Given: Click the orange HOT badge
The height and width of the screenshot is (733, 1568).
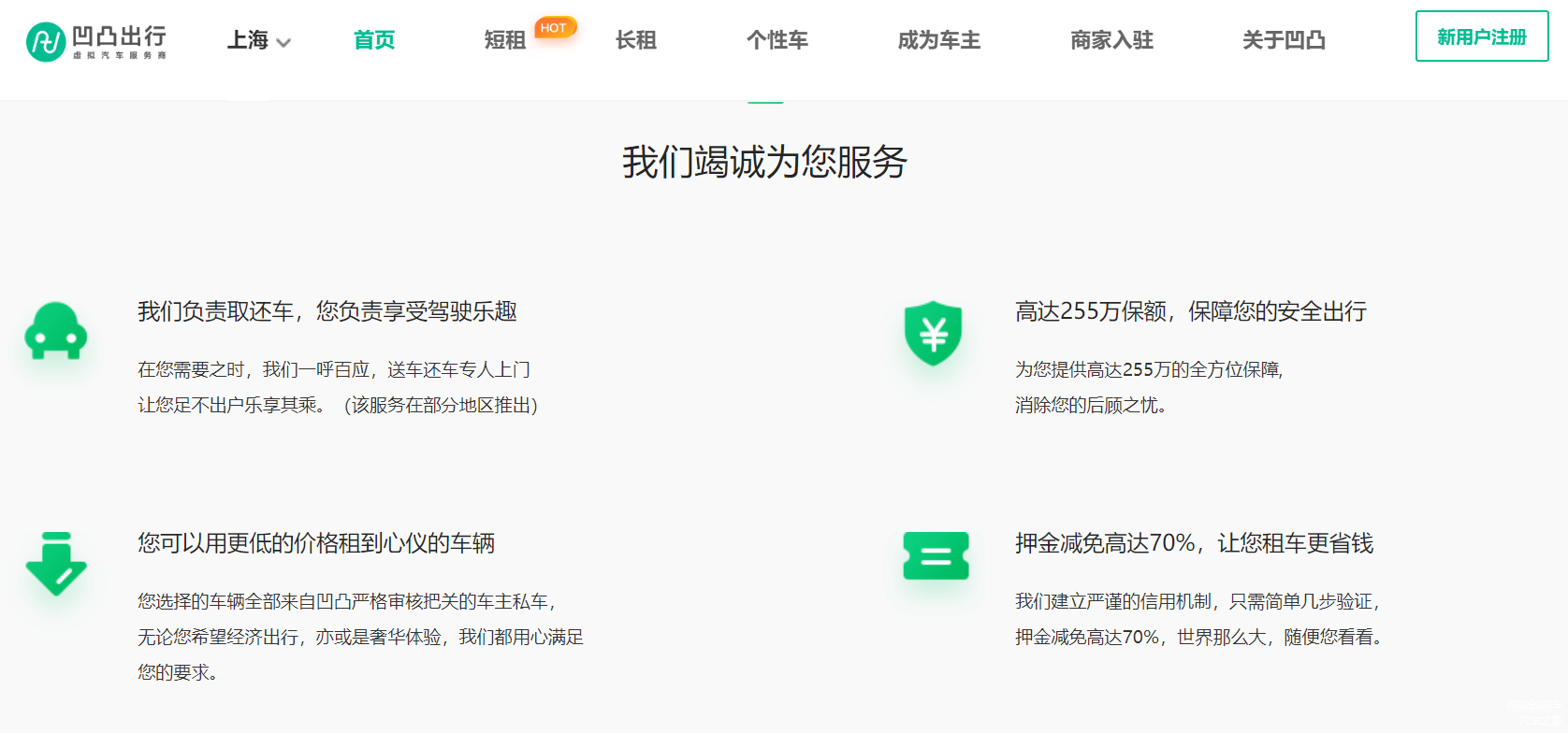Looking at the screenshot, I should (554, 28).
